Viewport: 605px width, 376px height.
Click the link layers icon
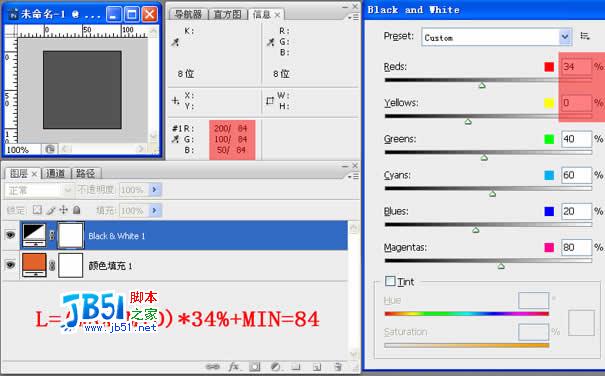(x=212, y=366)
